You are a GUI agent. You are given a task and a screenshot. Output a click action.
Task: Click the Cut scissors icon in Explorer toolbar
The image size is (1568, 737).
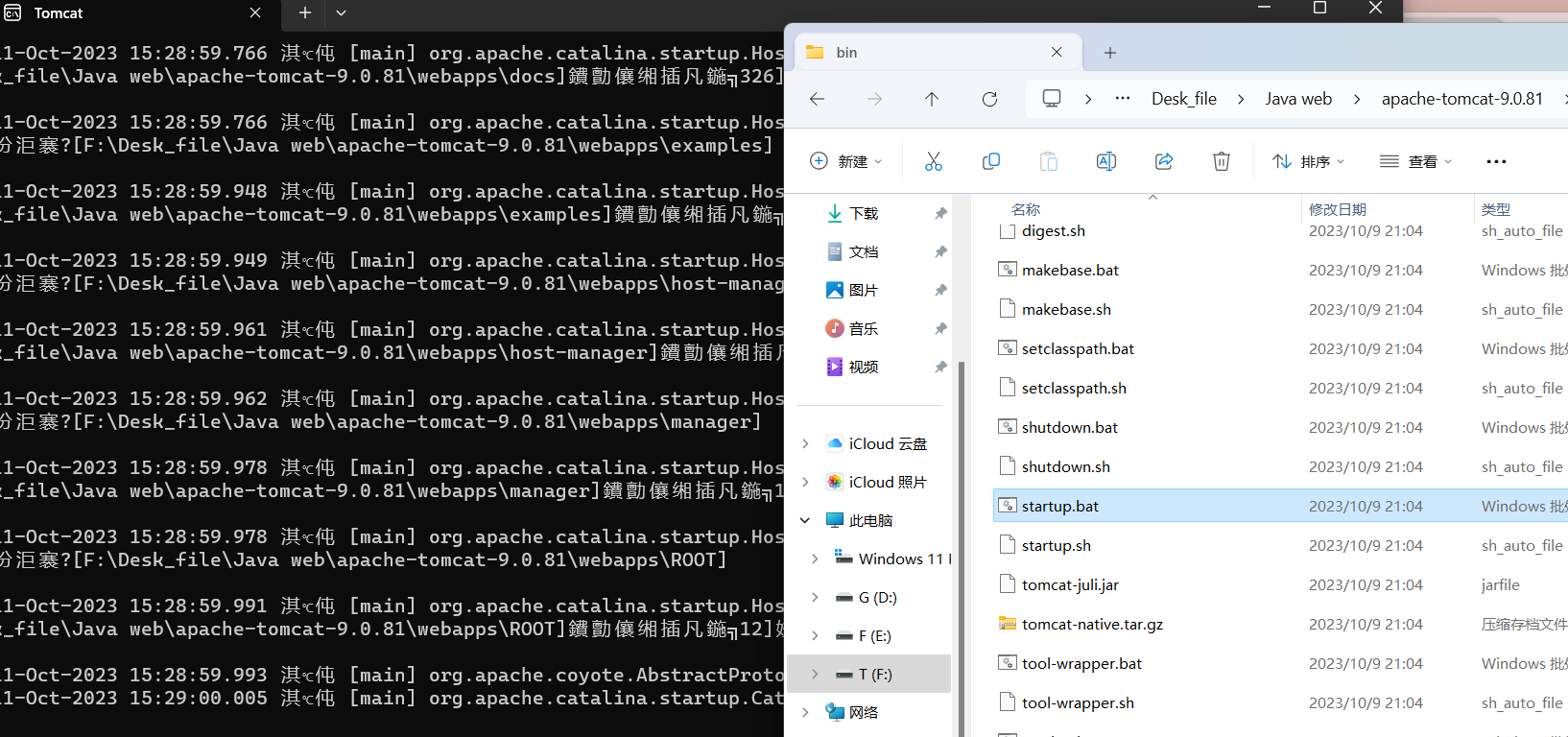[x=934, y=161]
